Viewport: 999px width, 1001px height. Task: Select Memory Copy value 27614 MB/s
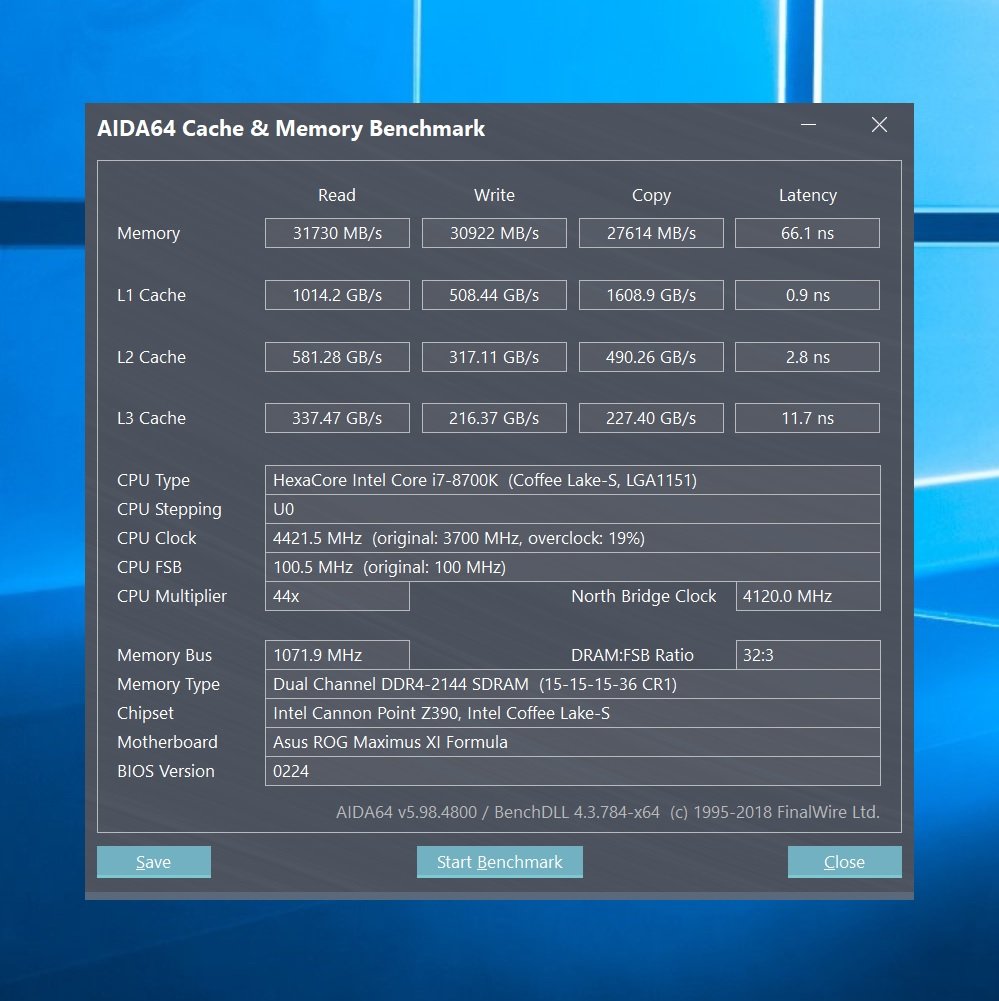coord(651,233)
